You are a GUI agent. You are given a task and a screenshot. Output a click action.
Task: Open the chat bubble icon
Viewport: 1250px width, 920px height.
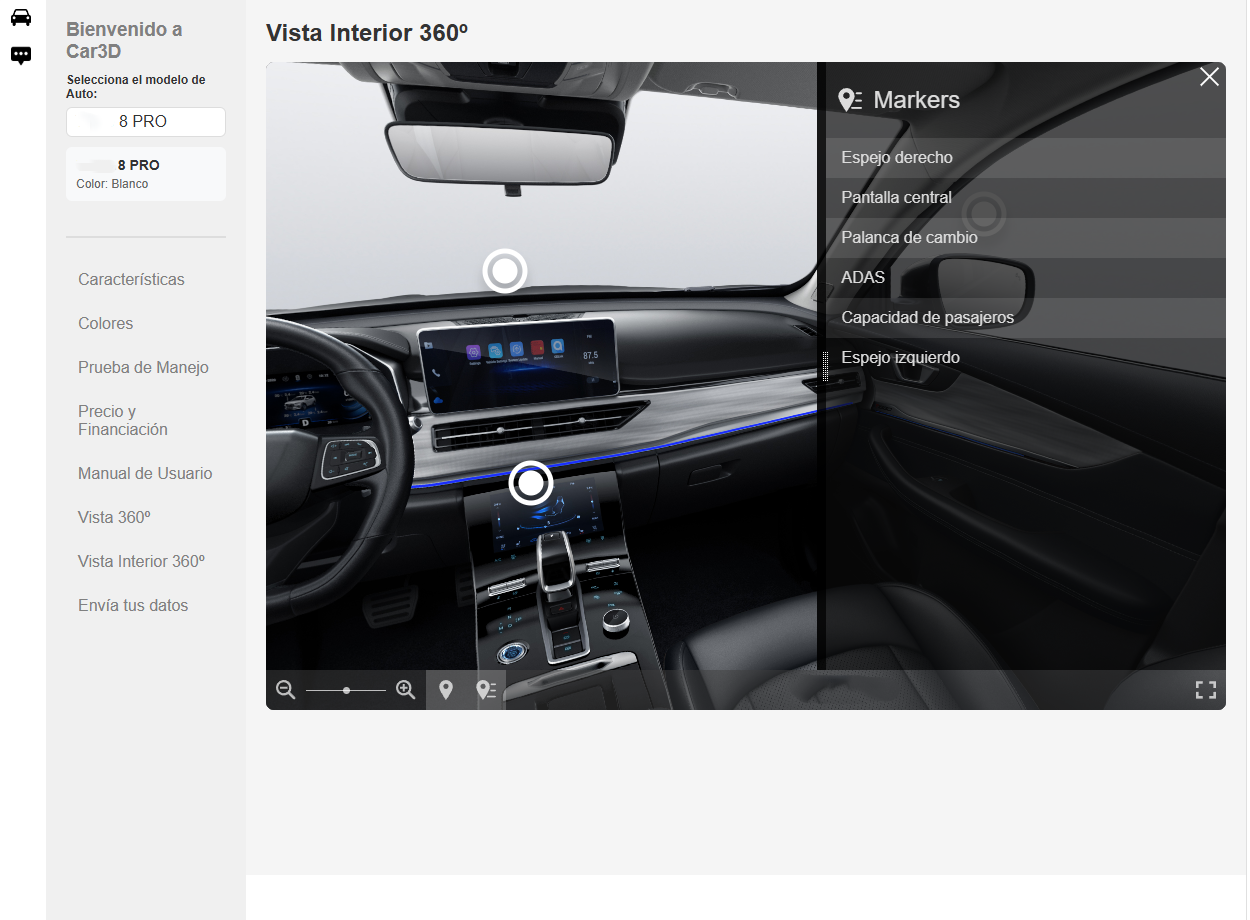(x=21, y=55)
